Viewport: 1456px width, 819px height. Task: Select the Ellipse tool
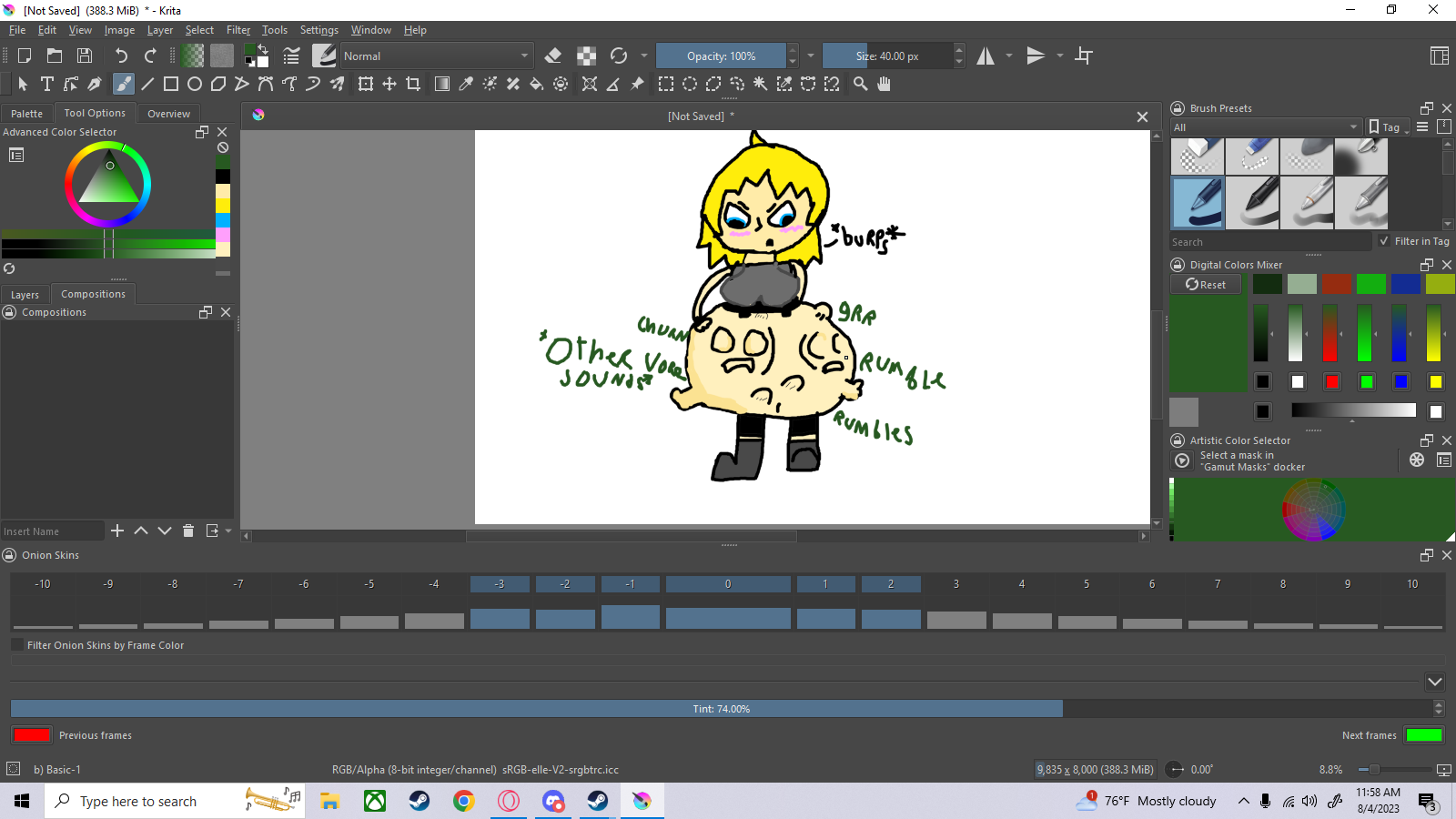(x=195, y=84)
